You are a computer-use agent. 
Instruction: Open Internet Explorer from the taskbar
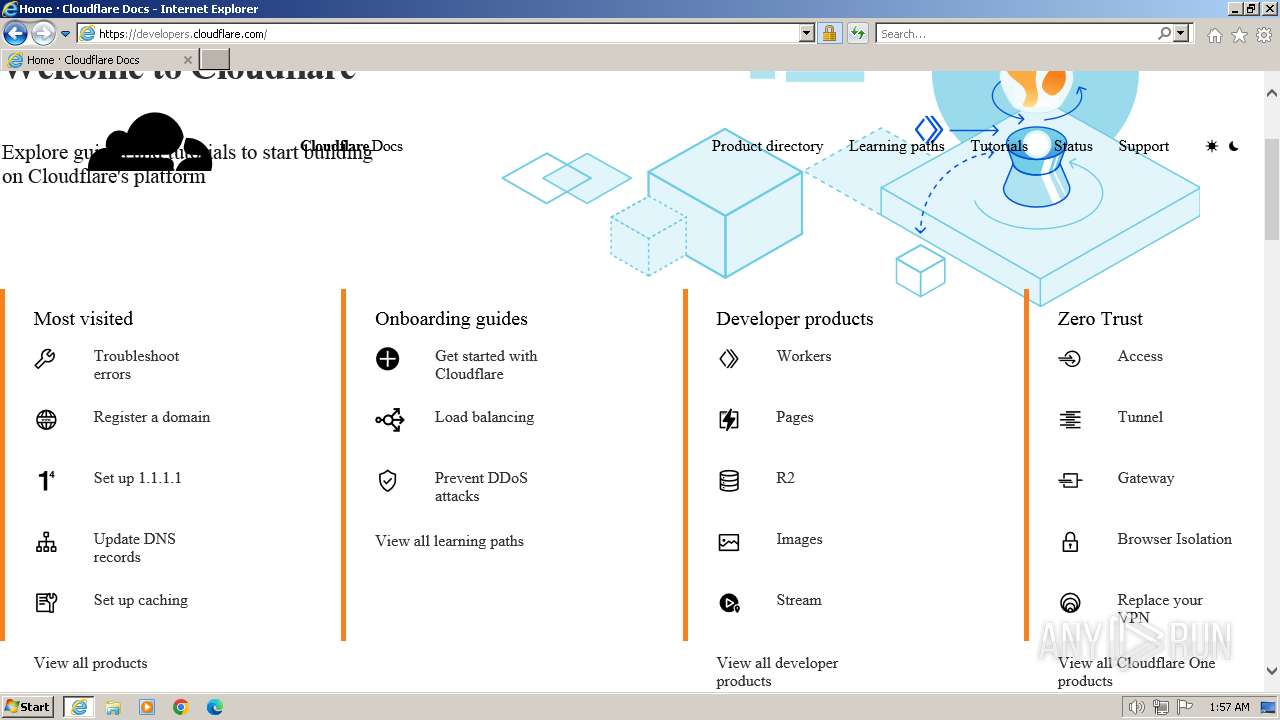pos(79,707)
